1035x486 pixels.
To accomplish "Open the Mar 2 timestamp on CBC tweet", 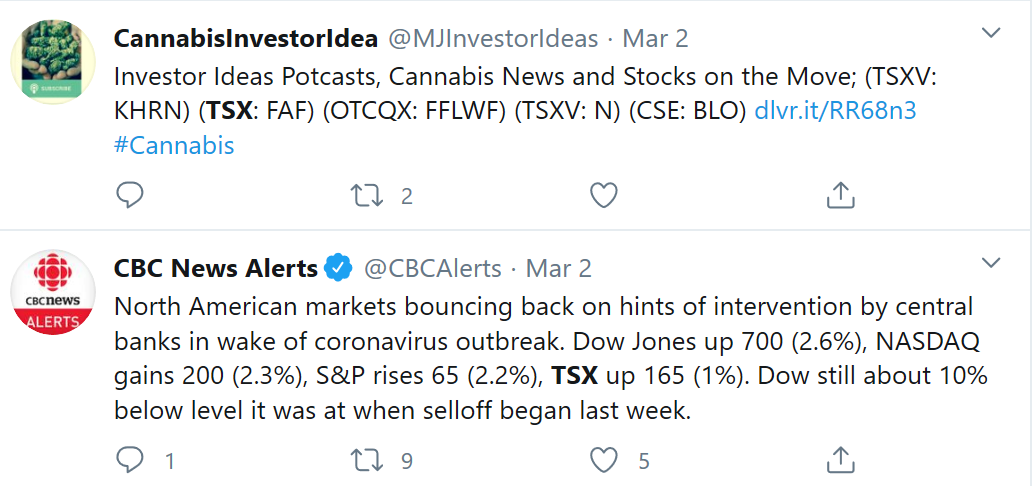I will 559,269.
